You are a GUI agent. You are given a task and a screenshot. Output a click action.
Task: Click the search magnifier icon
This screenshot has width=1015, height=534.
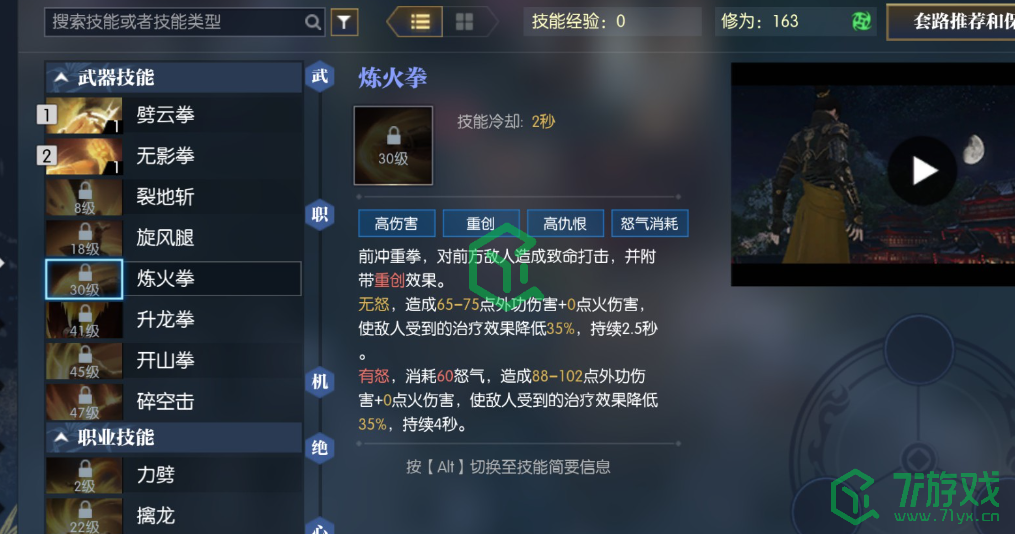click(313, 22)
